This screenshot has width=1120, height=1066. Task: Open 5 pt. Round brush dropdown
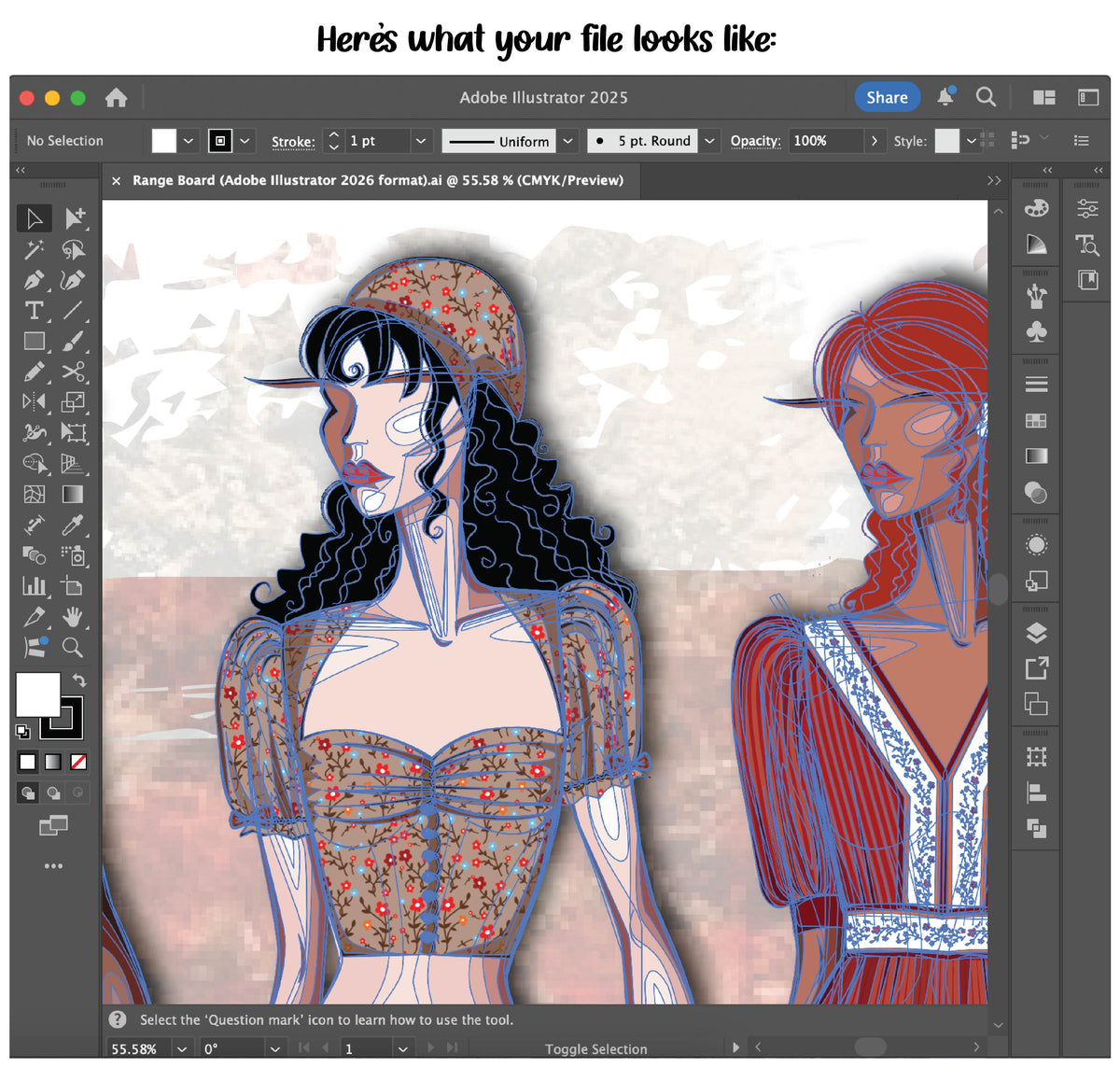click(709, 141)
